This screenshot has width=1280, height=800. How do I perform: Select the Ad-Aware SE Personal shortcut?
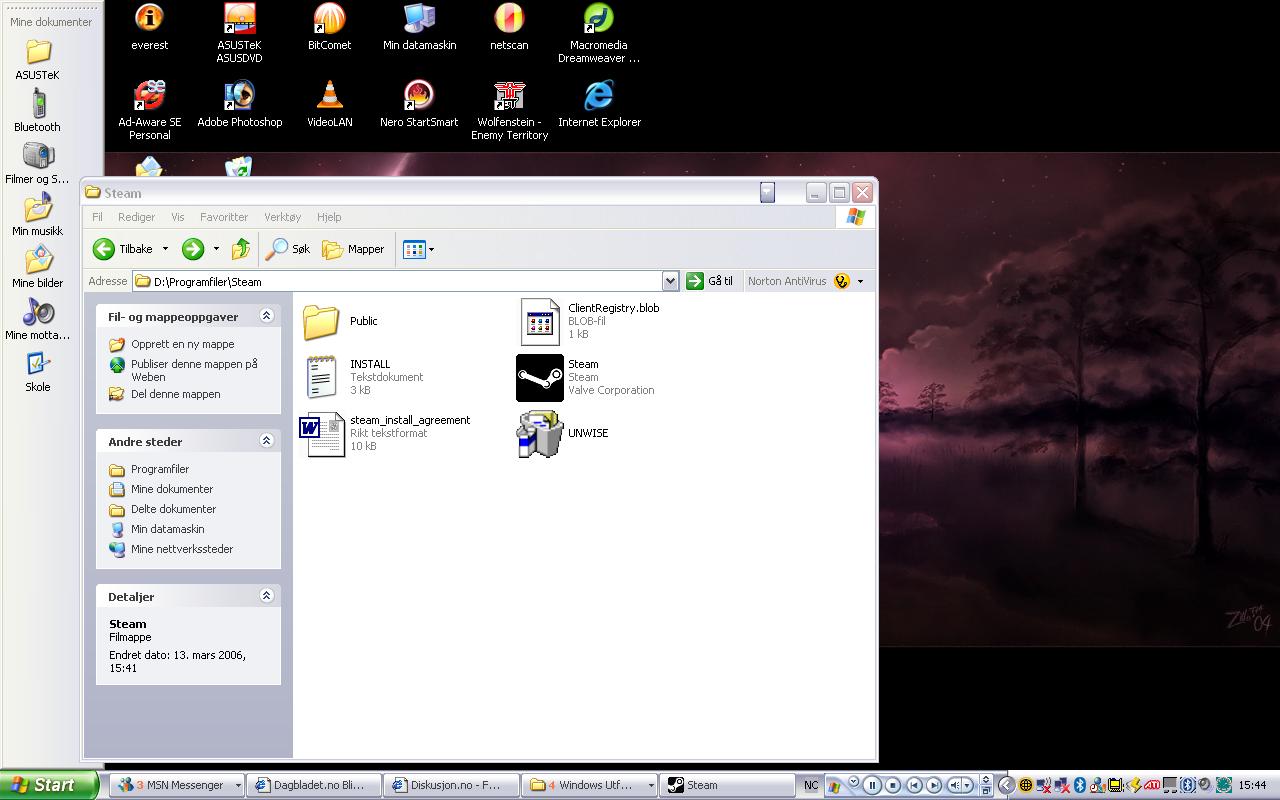(x=149, y=110)
